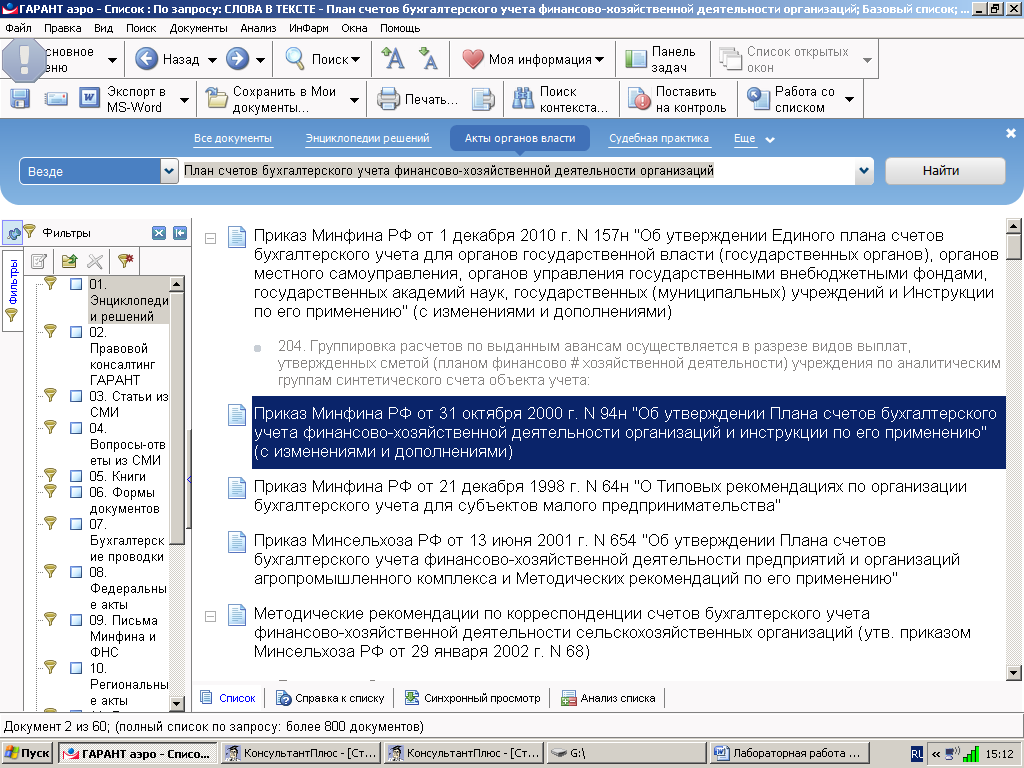Open Поиск контекста binoculars icon
This screenshot has height=768, width=1024.
pos(522,99)
